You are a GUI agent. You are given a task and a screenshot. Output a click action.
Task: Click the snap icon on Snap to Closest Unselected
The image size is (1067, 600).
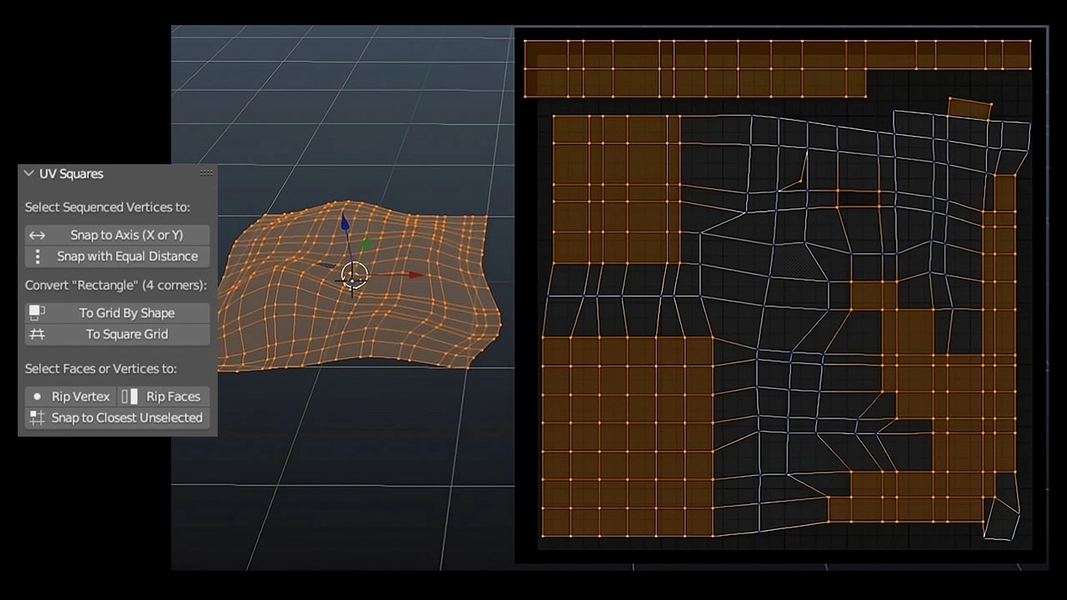click(36, 417)
